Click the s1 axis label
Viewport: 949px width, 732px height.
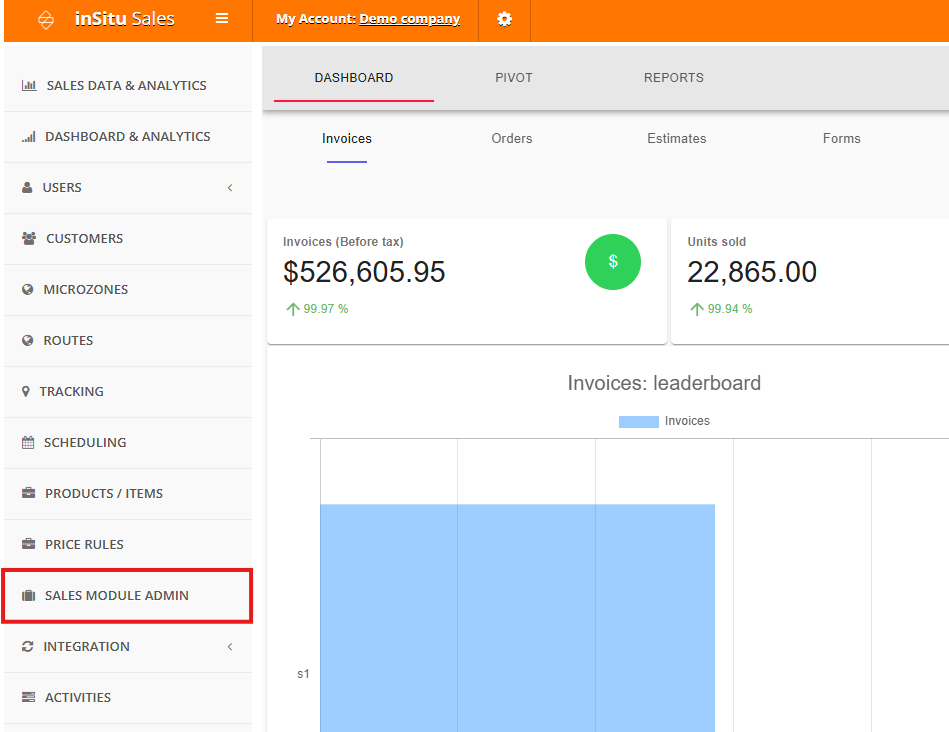click(303, 674)
